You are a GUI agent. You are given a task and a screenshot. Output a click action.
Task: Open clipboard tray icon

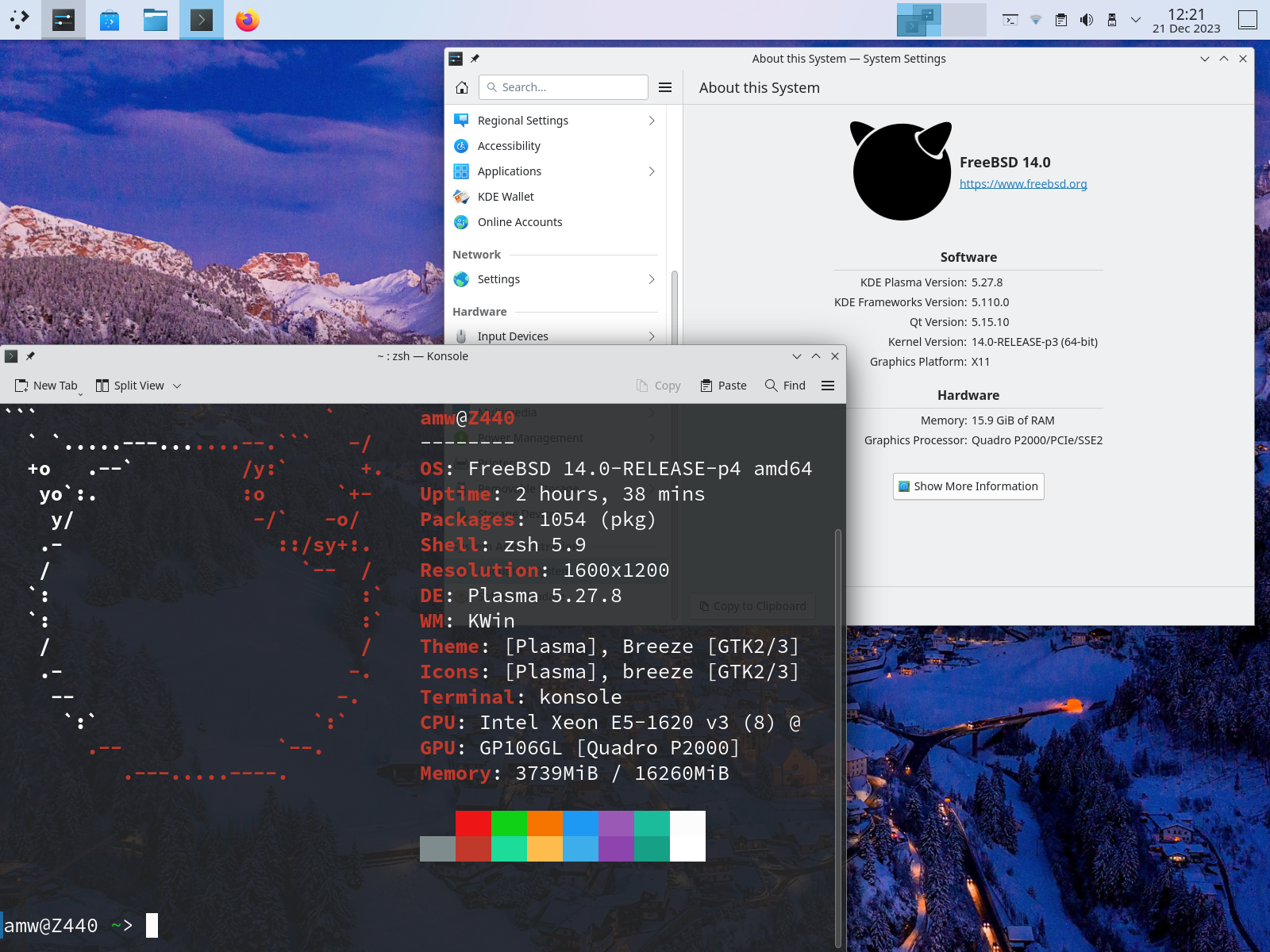pos(1061,20)
